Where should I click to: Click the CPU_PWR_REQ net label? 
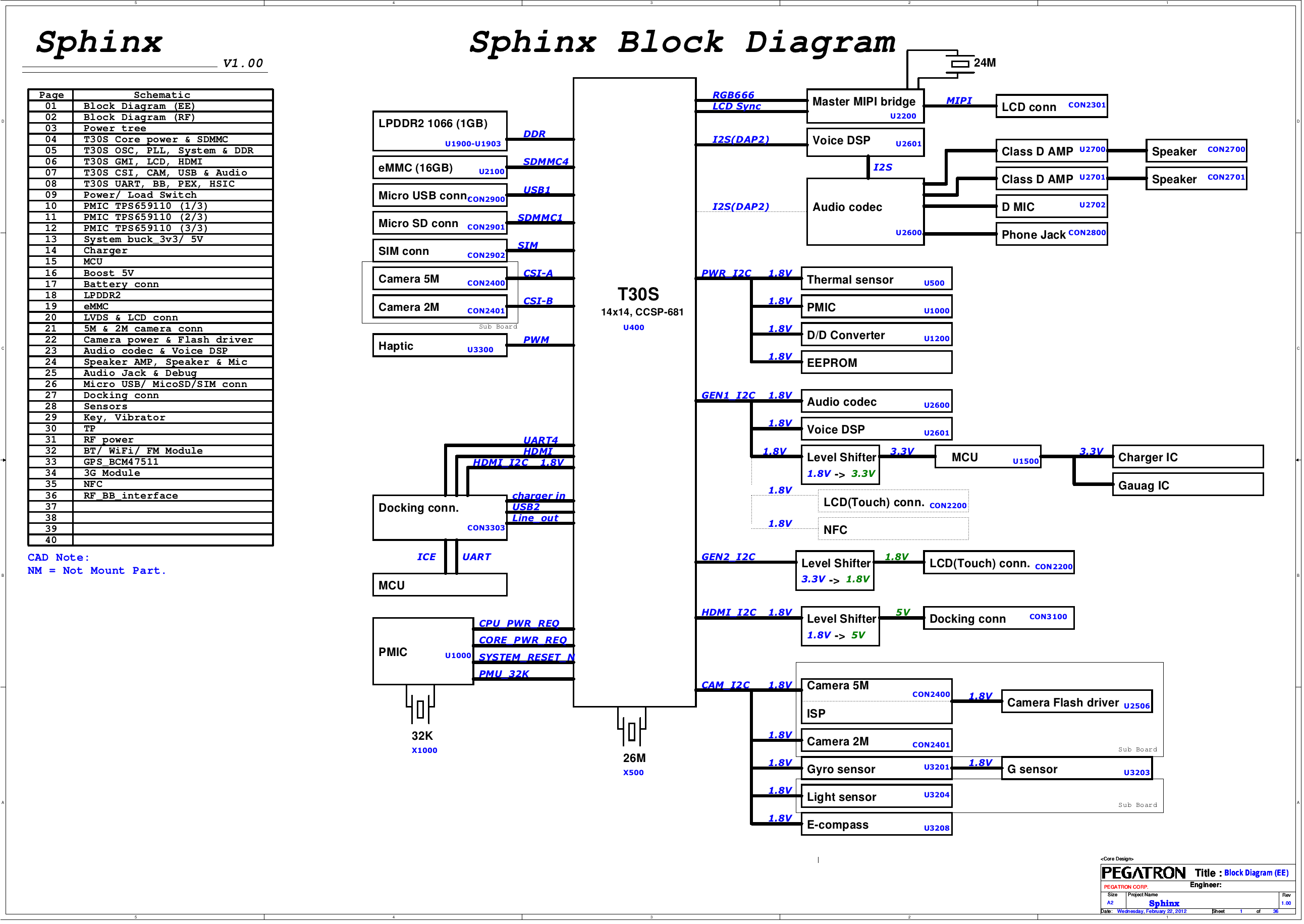[519, 624]
